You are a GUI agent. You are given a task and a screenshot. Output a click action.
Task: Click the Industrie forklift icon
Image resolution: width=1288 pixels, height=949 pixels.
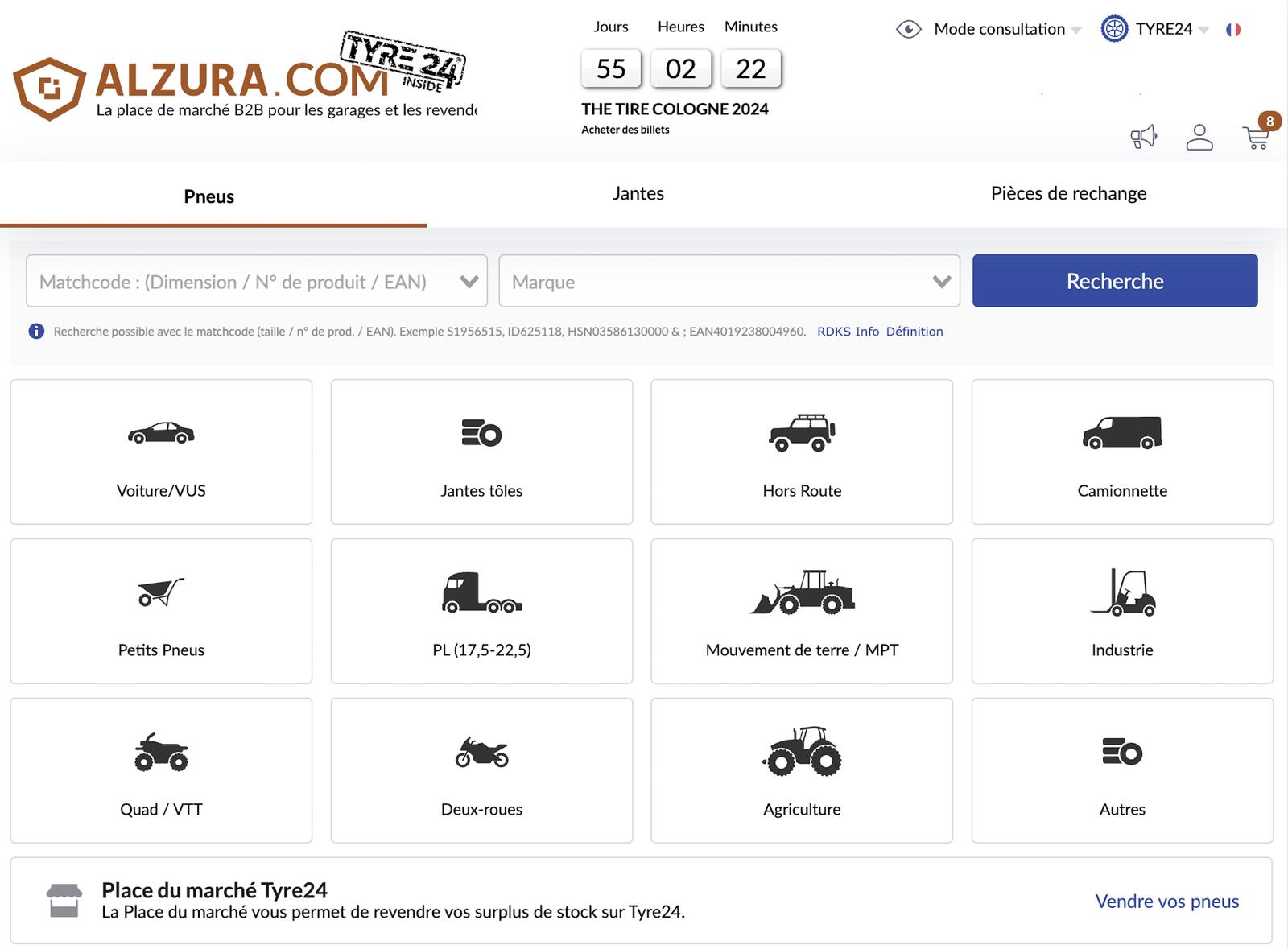pos(1122,592)
